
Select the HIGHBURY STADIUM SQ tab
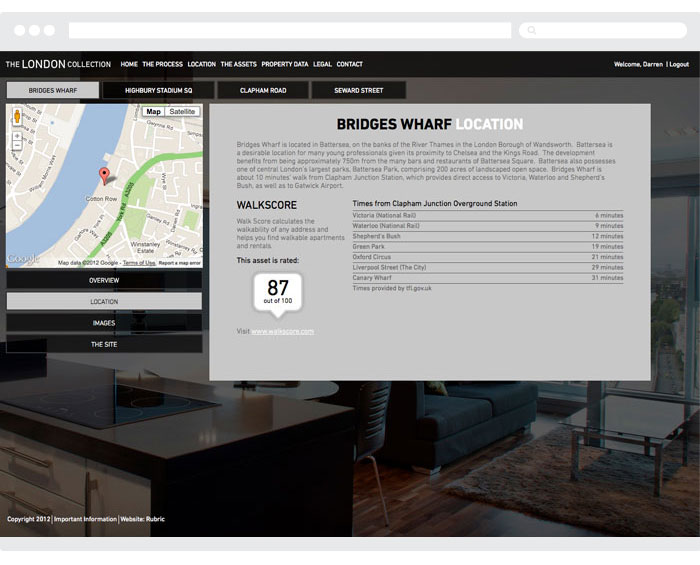(158, 90)
